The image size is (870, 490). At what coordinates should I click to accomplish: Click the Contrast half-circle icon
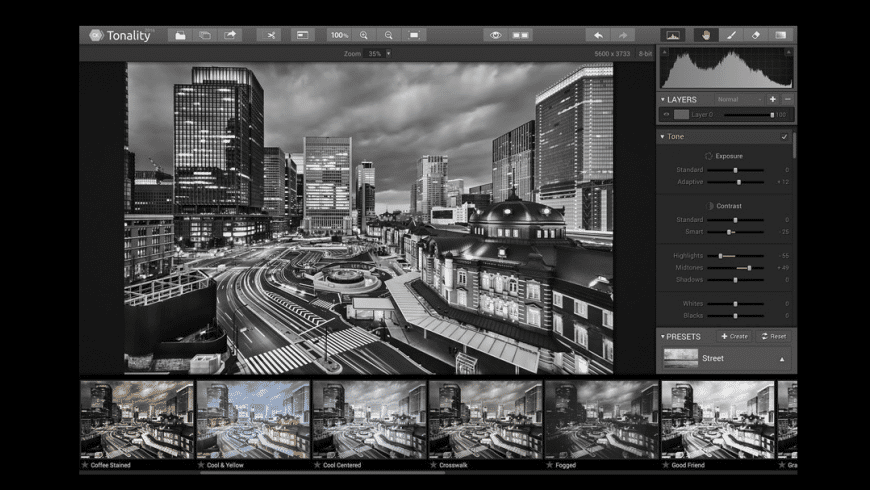(x=709, y=206)
